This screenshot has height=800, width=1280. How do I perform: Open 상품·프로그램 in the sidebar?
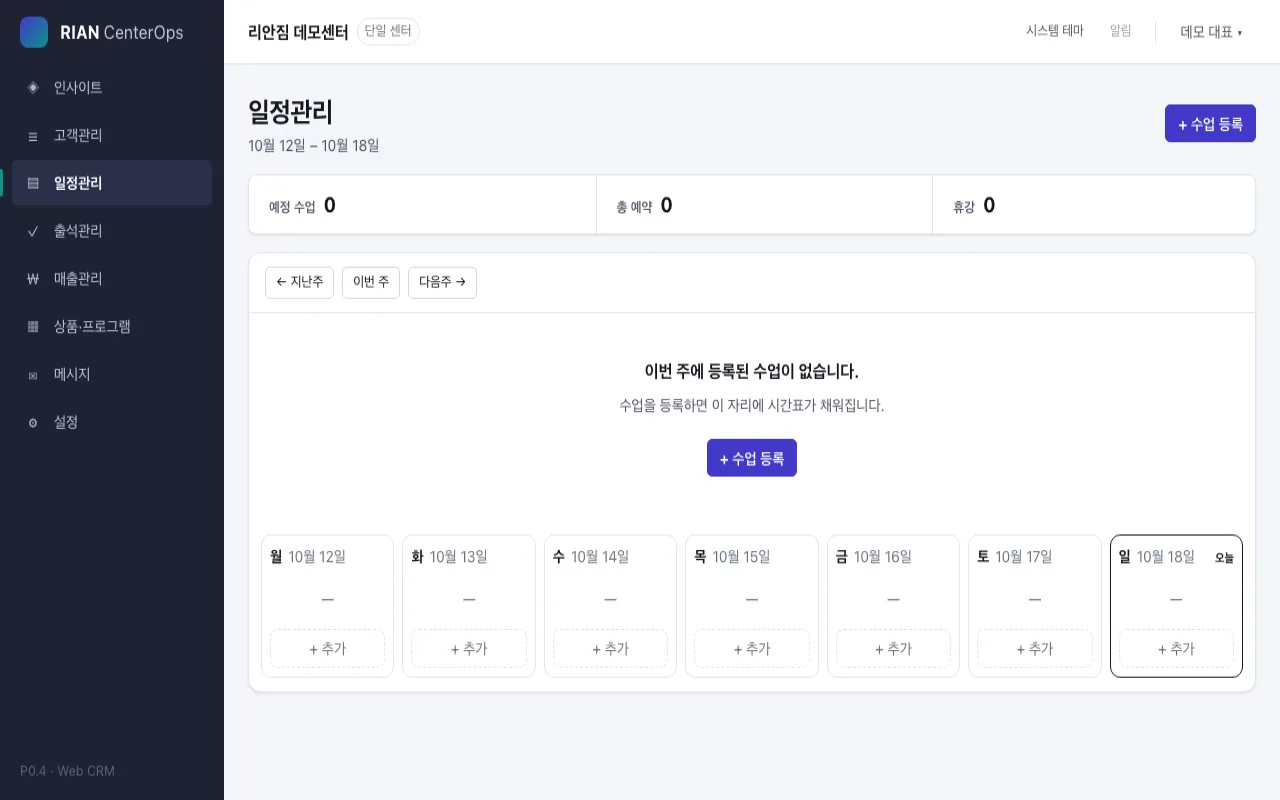point(112,327)
